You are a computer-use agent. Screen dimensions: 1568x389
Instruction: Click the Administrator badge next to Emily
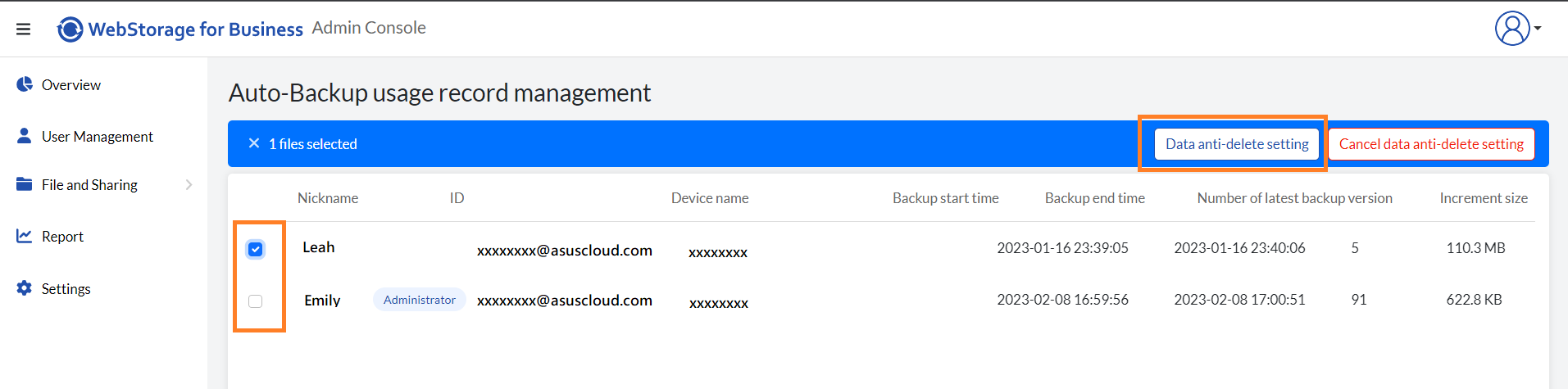point(420,300)
